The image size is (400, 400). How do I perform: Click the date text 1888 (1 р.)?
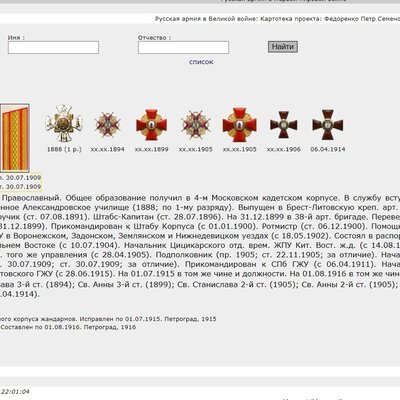tap(64, 149)
